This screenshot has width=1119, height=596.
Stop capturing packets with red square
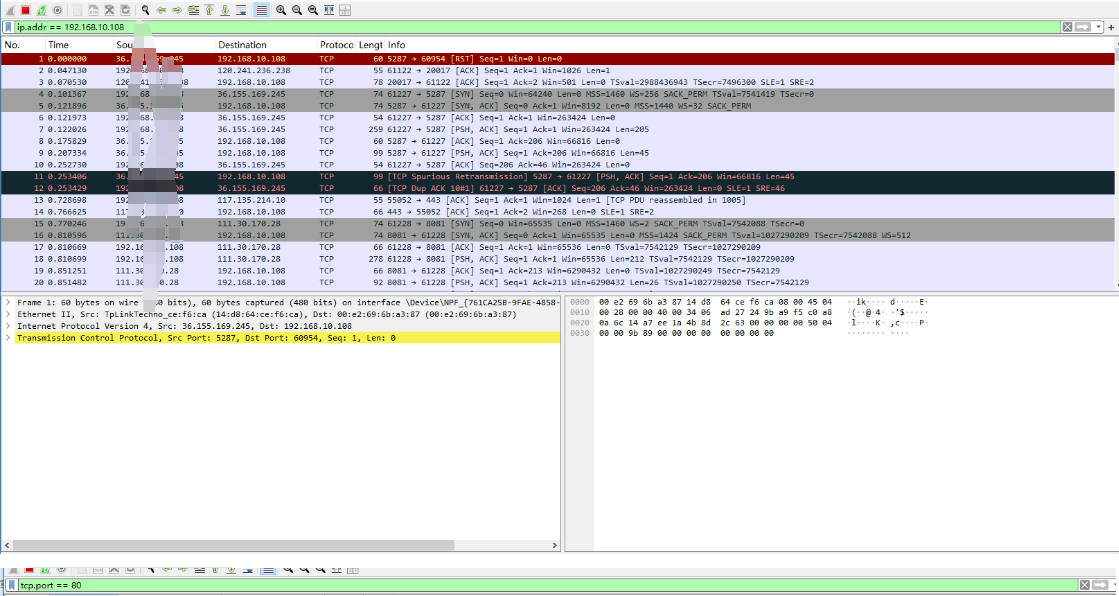[x=26, y=10]
